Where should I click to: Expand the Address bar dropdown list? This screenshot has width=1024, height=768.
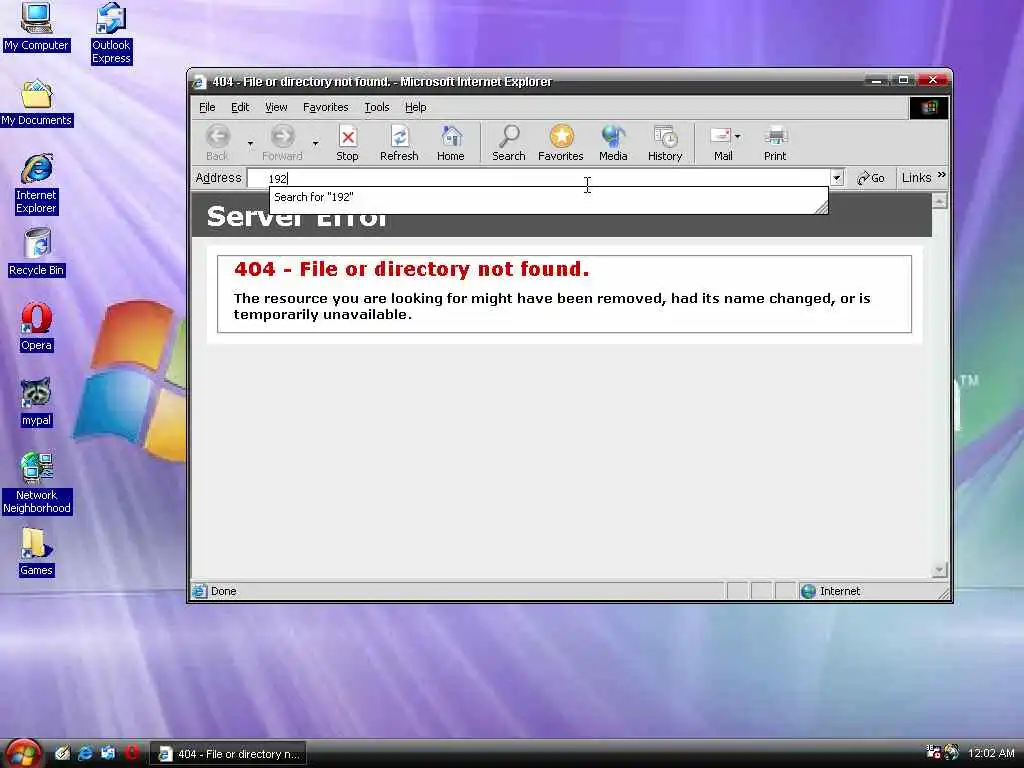pos(837,178)
